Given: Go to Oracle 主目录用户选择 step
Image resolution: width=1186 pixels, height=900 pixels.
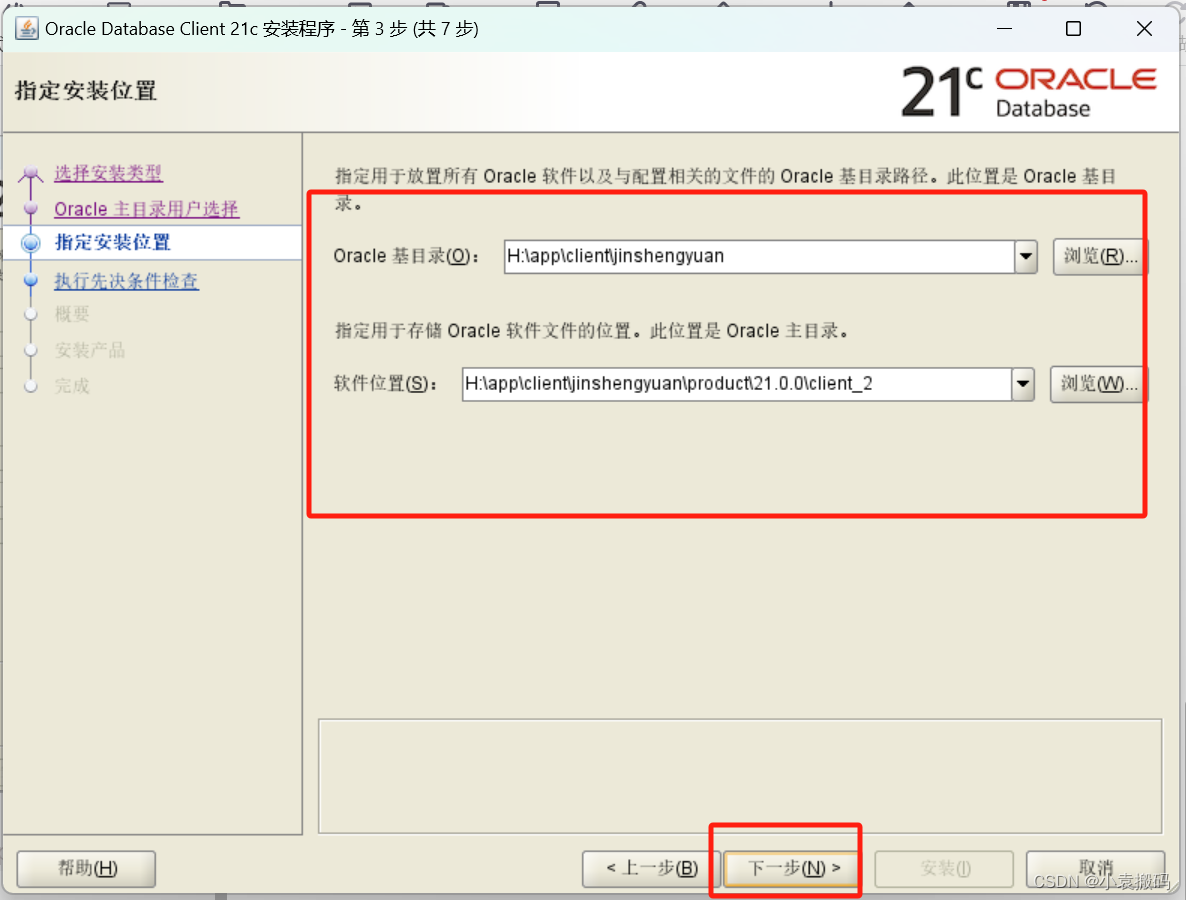Looking at the screenshot, I should (x=147, y=209).
